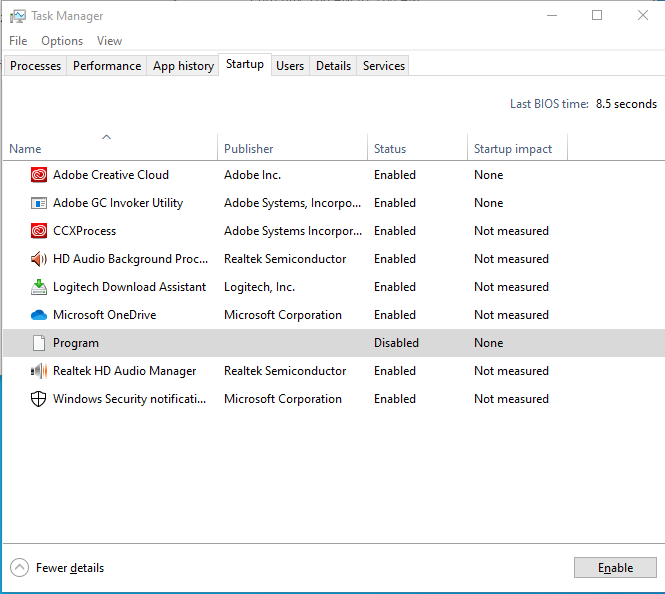Sort by Publisher column header
The width and height of the screenshot is (665, 594).
(x=292, y=149)
